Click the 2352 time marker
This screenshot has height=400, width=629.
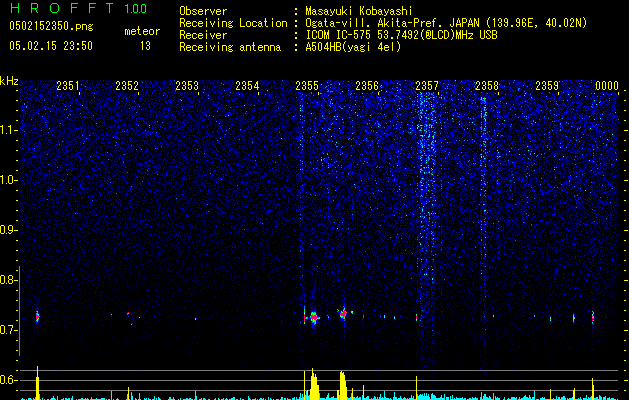[x=127, y=86]
